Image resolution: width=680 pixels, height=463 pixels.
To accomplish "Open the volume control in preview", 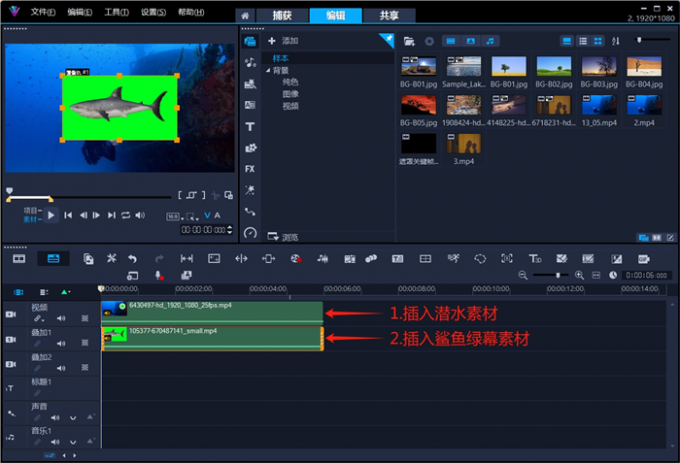I will click(x=140, y=215).
